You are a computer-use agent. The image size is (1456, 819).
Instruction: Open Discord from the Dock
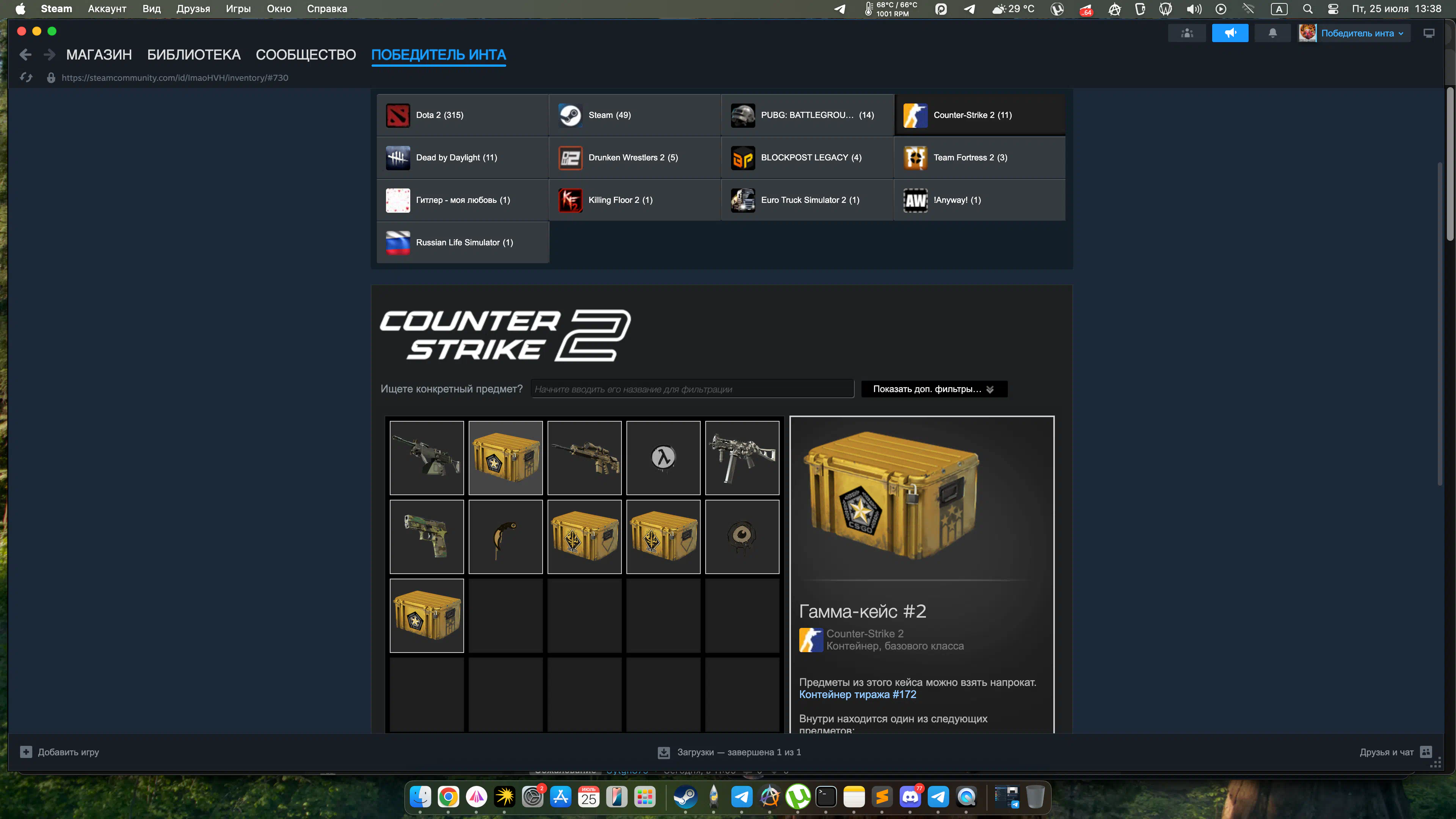[x=910, y=797]
